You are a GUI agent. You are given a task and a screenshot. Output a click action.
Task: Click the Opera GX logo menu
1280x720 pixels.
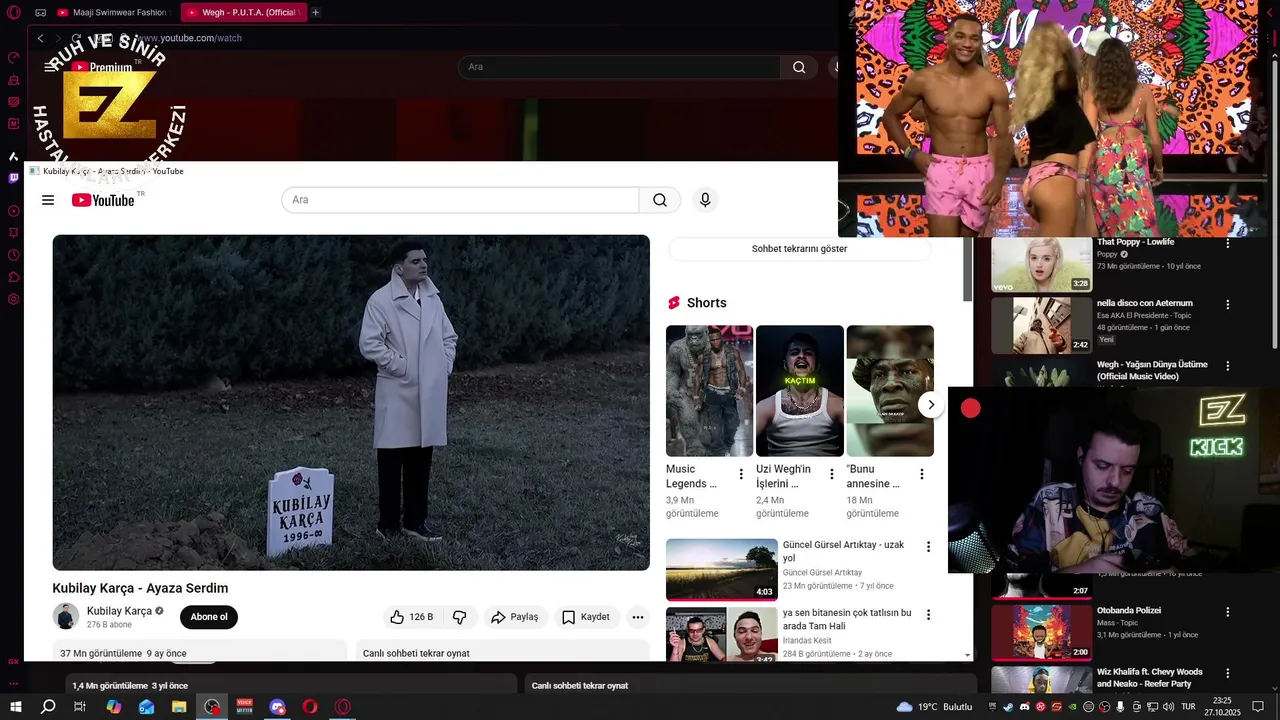point(12,13)
